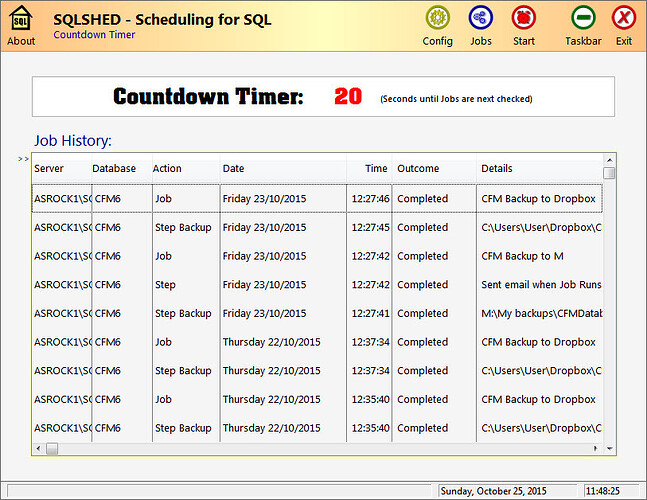Select the 'CFM Backup to M' job row
647x500 pixels.
(316, 256)
